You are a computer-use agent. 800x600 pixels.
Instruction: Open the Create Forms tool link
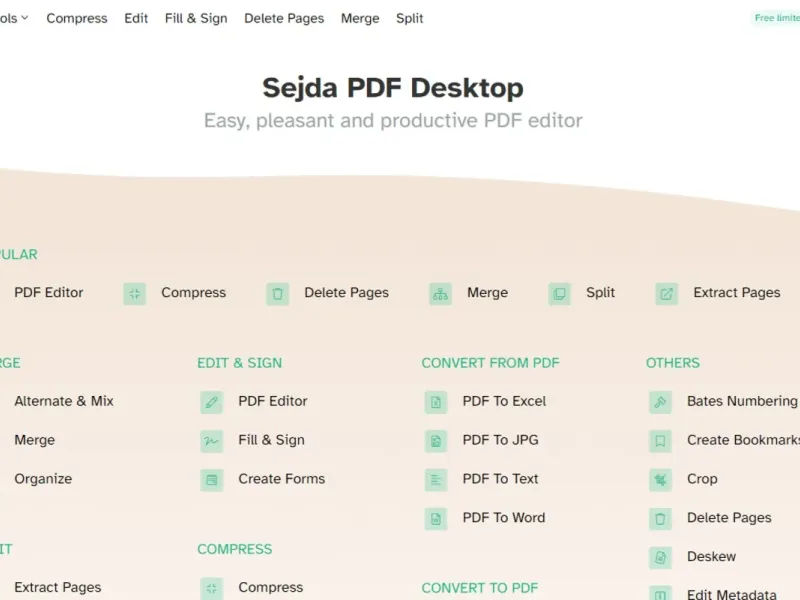281,479
